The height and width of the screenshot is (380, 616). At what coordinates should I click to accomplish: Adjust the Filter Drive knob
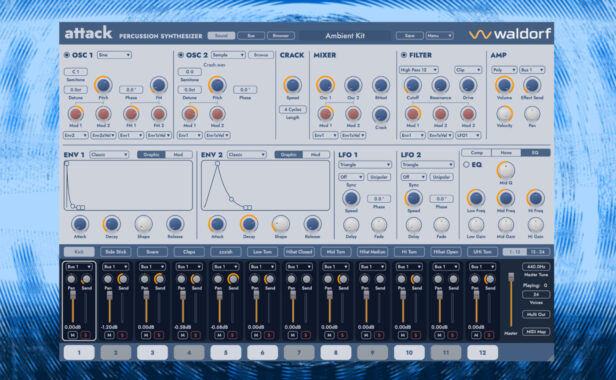[x=468, y=85]
